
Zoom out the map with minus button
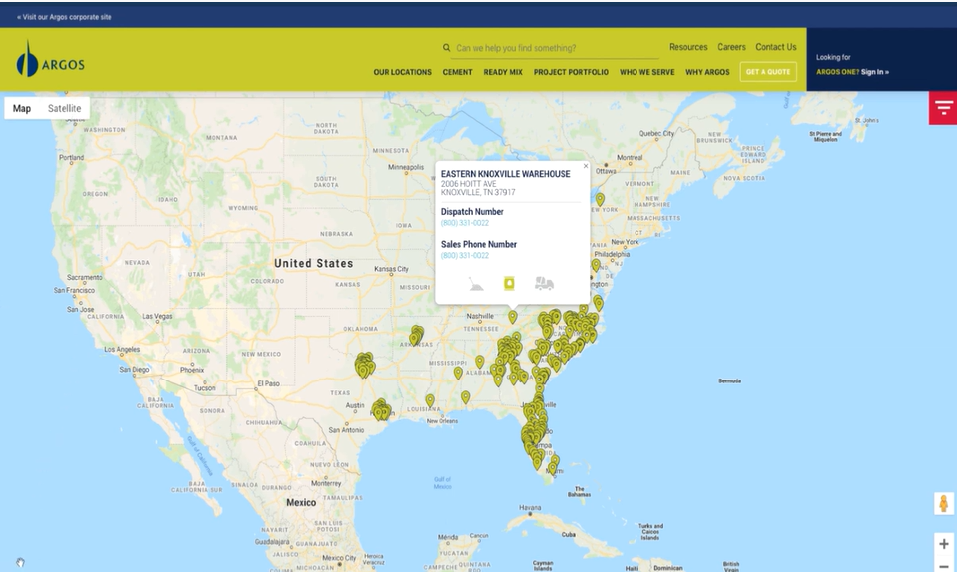pos(944,565)
